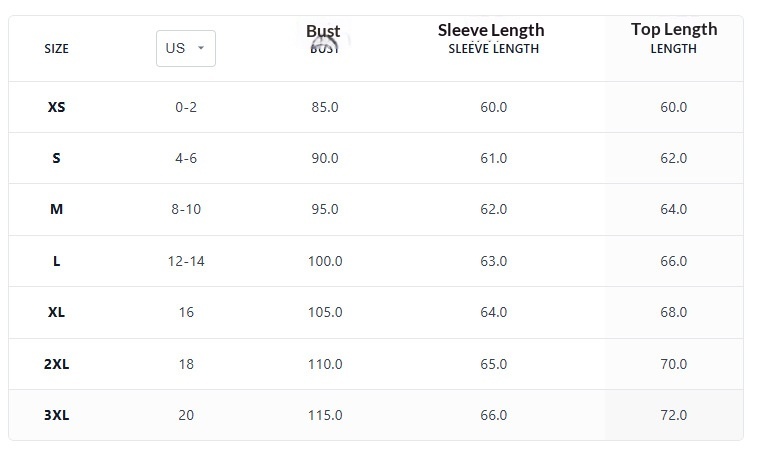The image size is (762, 454).
Task: Open the US size region dropdown
Action: (x=185, y=48)
